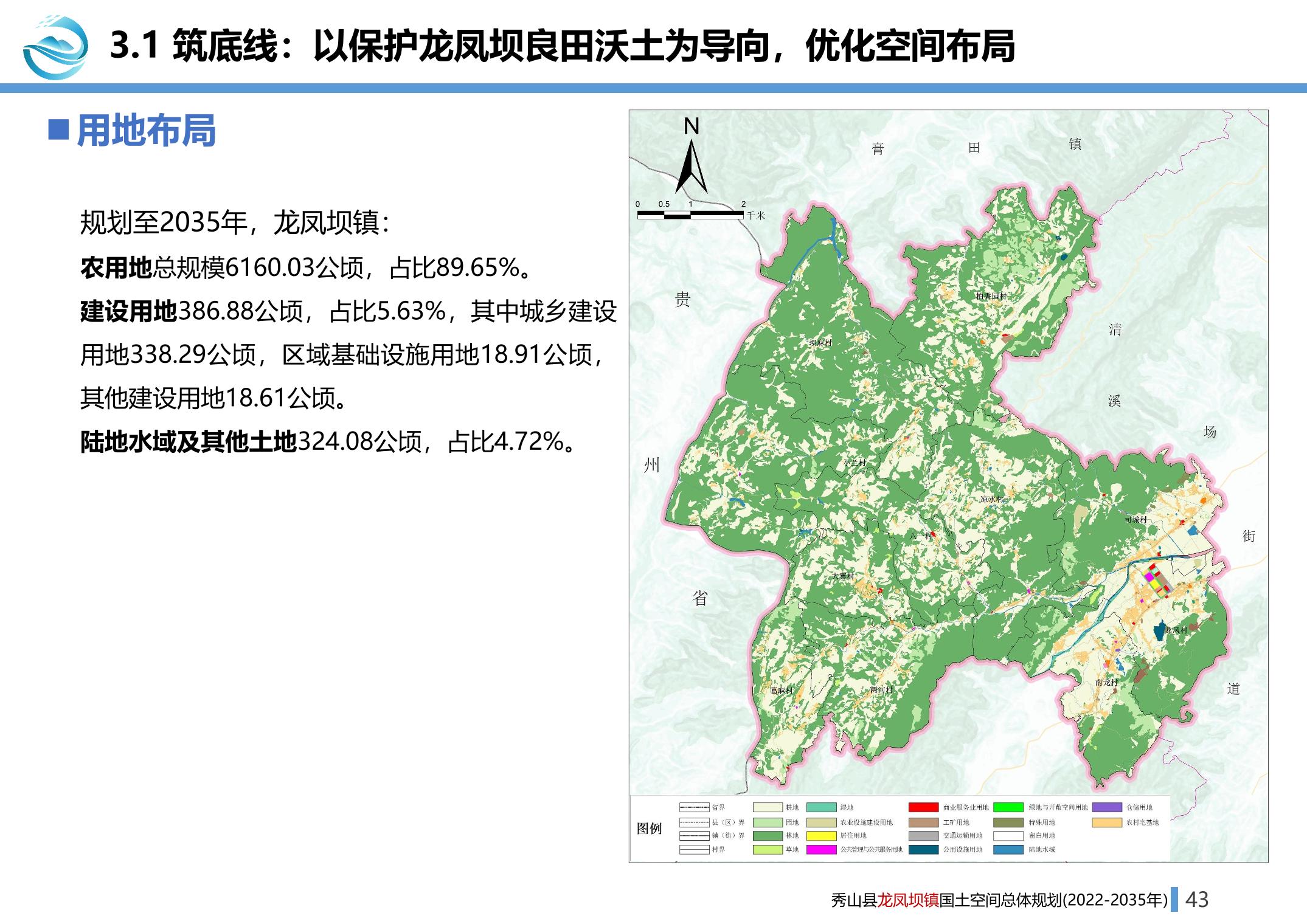Click the 村界 line symbol in legend
Screen dimensions: 1307x924
click(x=694, y=849)
